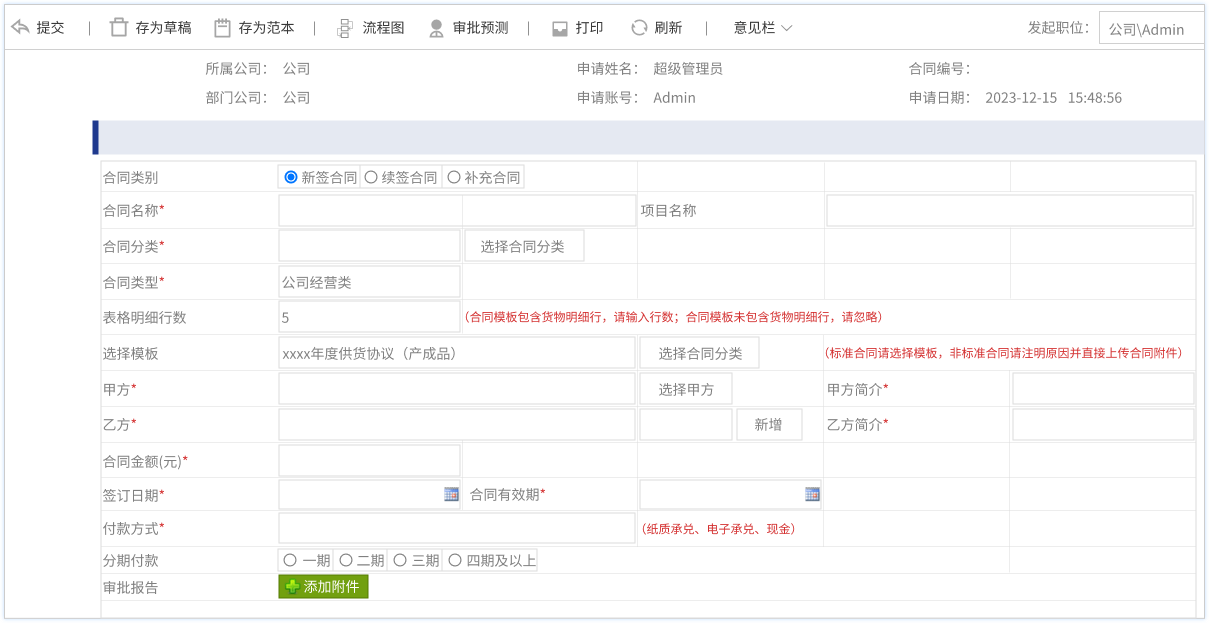Select the 续签合同 radio option
The width and height of the screenshot is (1209, 623).
(x=371, y=177)
